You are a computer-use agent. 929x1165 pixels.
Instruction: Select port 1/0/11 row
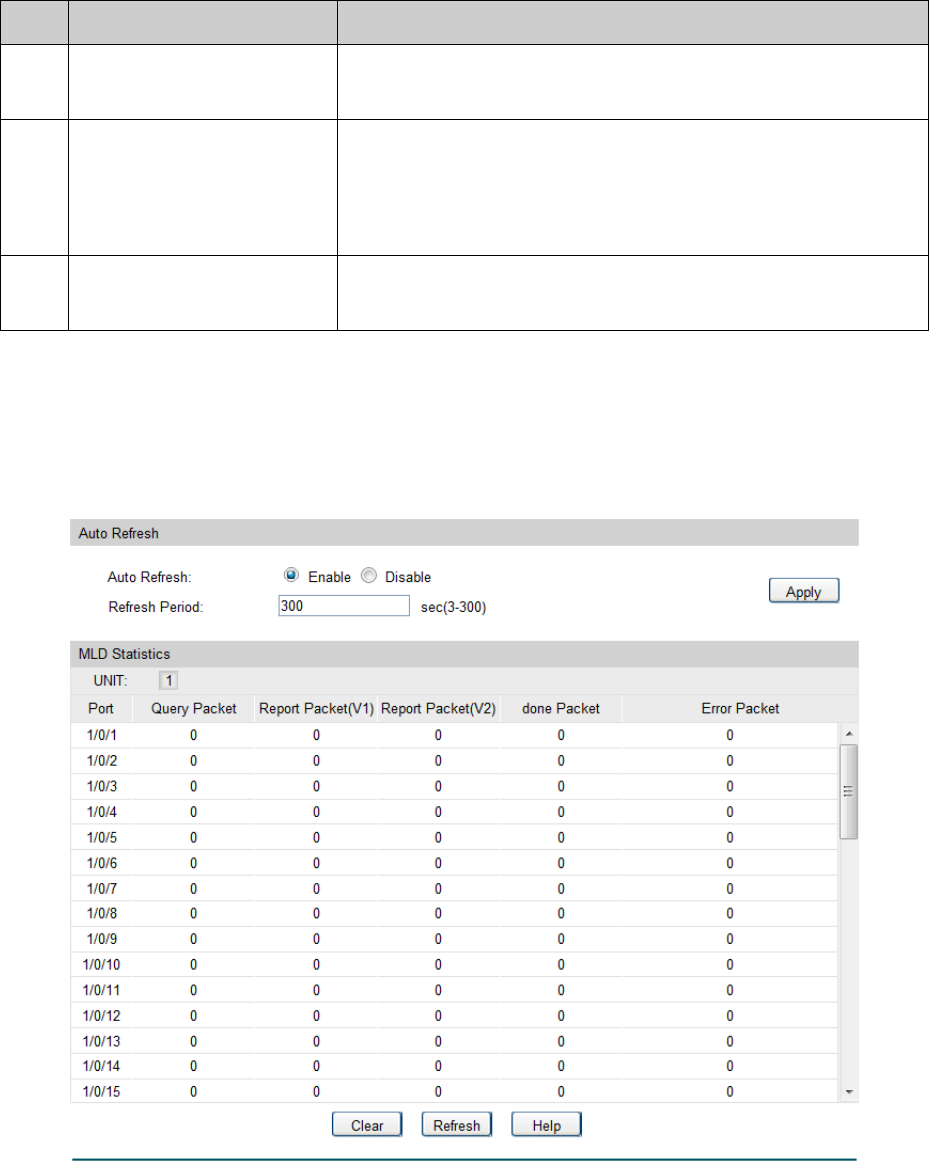coord(455,990)
